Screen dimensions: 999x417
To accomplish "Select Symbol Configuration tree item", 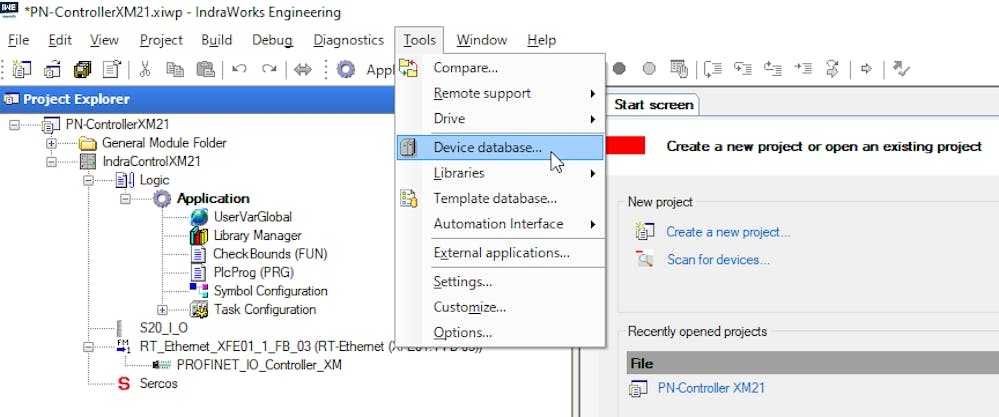I will [271, 291].
